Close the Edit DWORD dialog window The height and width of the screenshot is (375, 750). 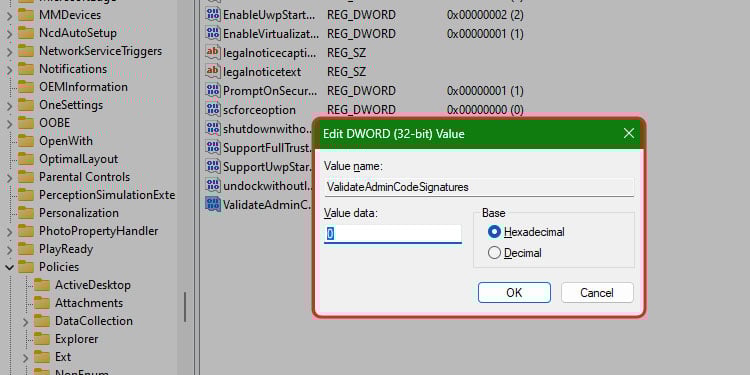pos(629,133)
